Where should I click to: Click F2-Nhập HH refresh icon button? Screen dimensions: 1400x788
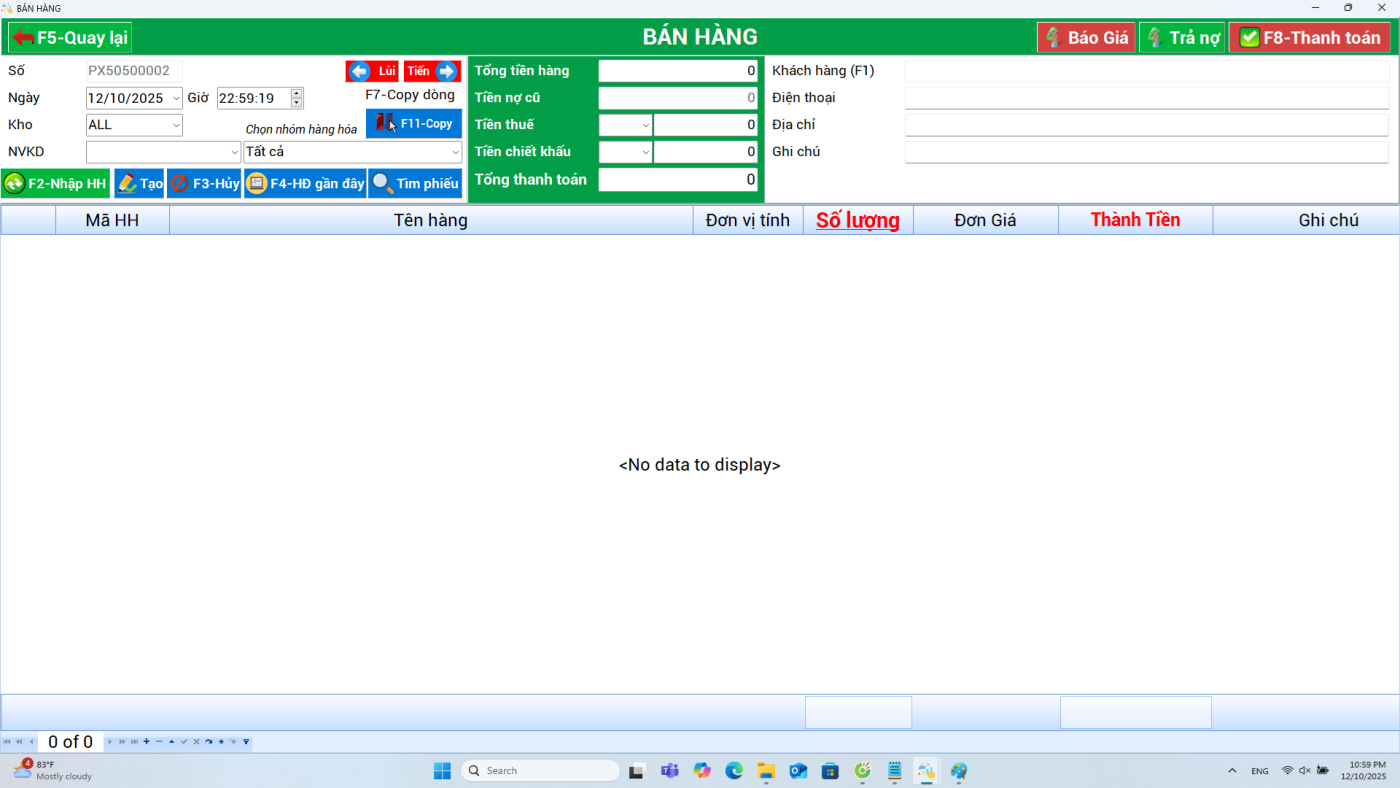55,184
